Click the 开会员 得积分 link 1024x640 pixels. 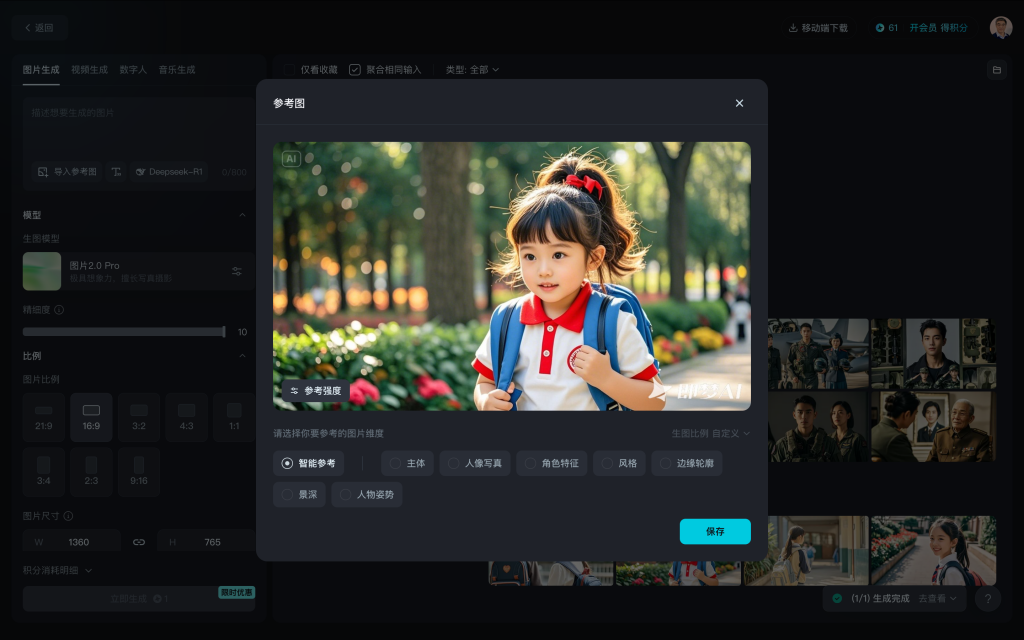938,27
